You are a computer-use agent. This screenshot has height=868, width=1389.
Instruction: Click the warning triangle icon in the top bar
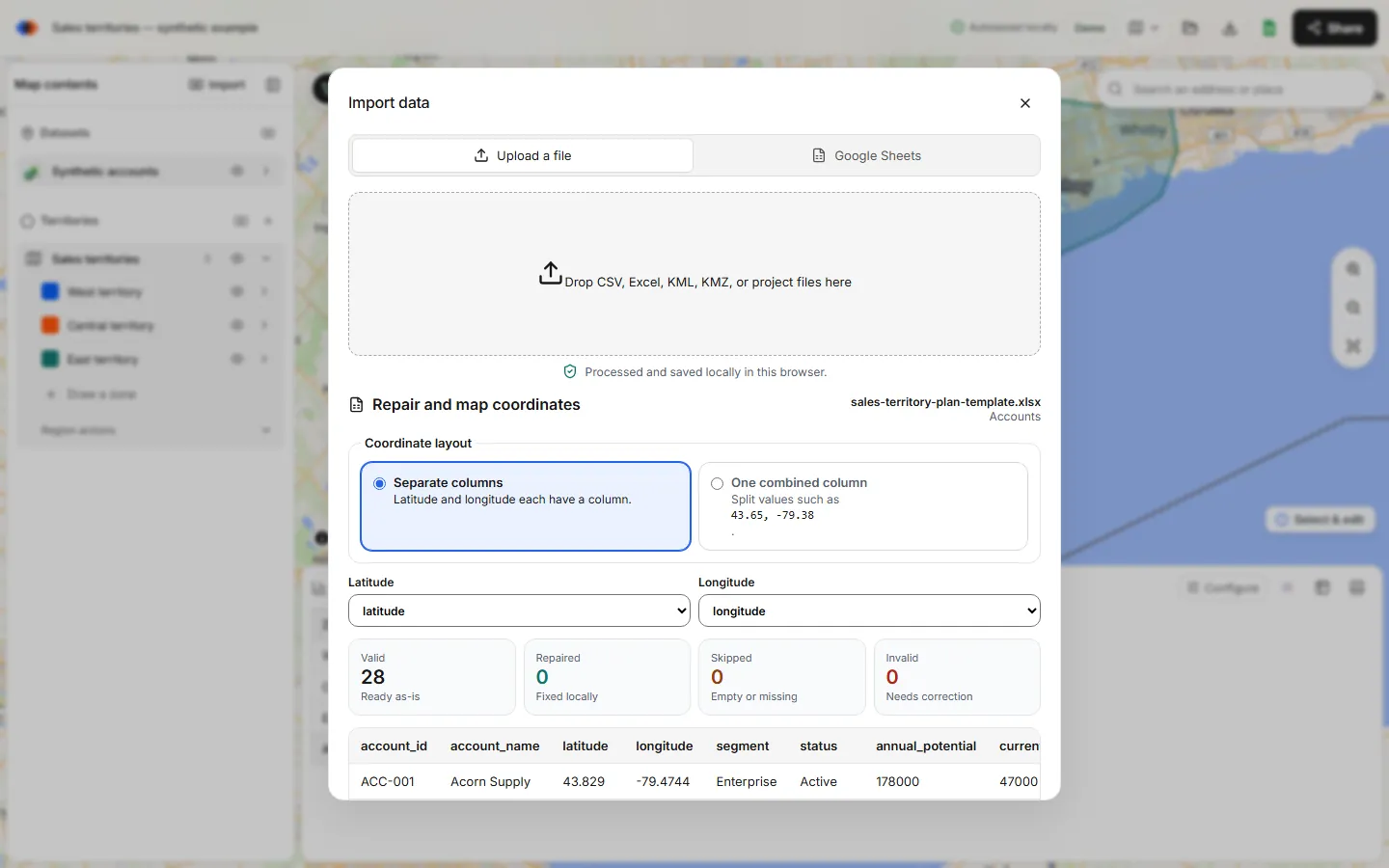pos(1230,28)
